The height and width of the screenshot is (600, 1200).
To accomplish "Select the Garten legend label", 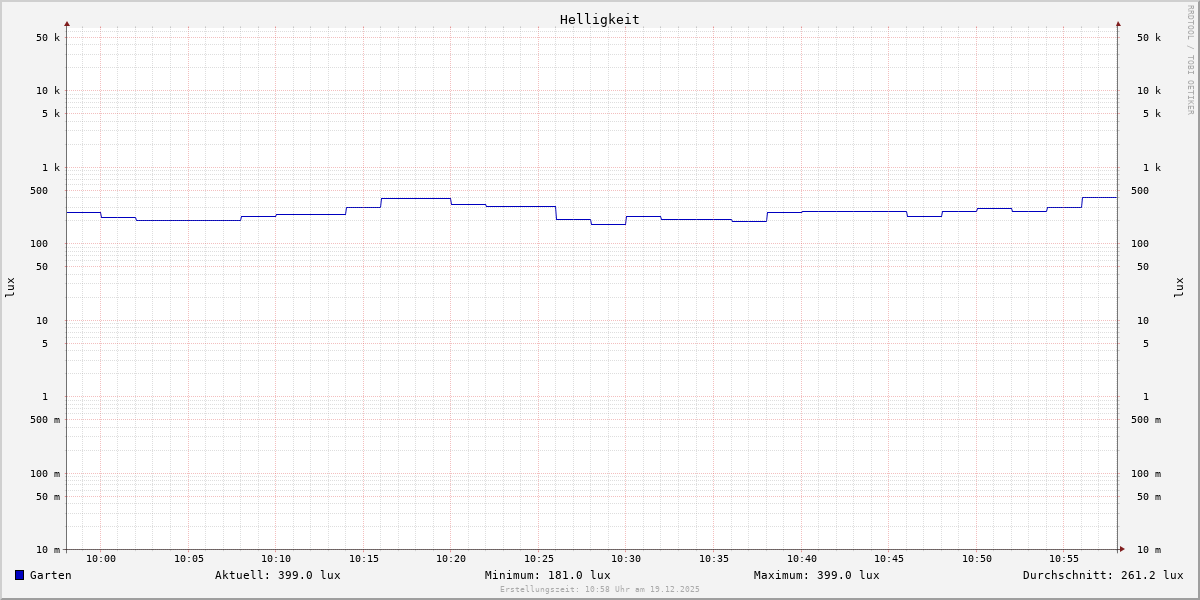I will coord(50,575).
